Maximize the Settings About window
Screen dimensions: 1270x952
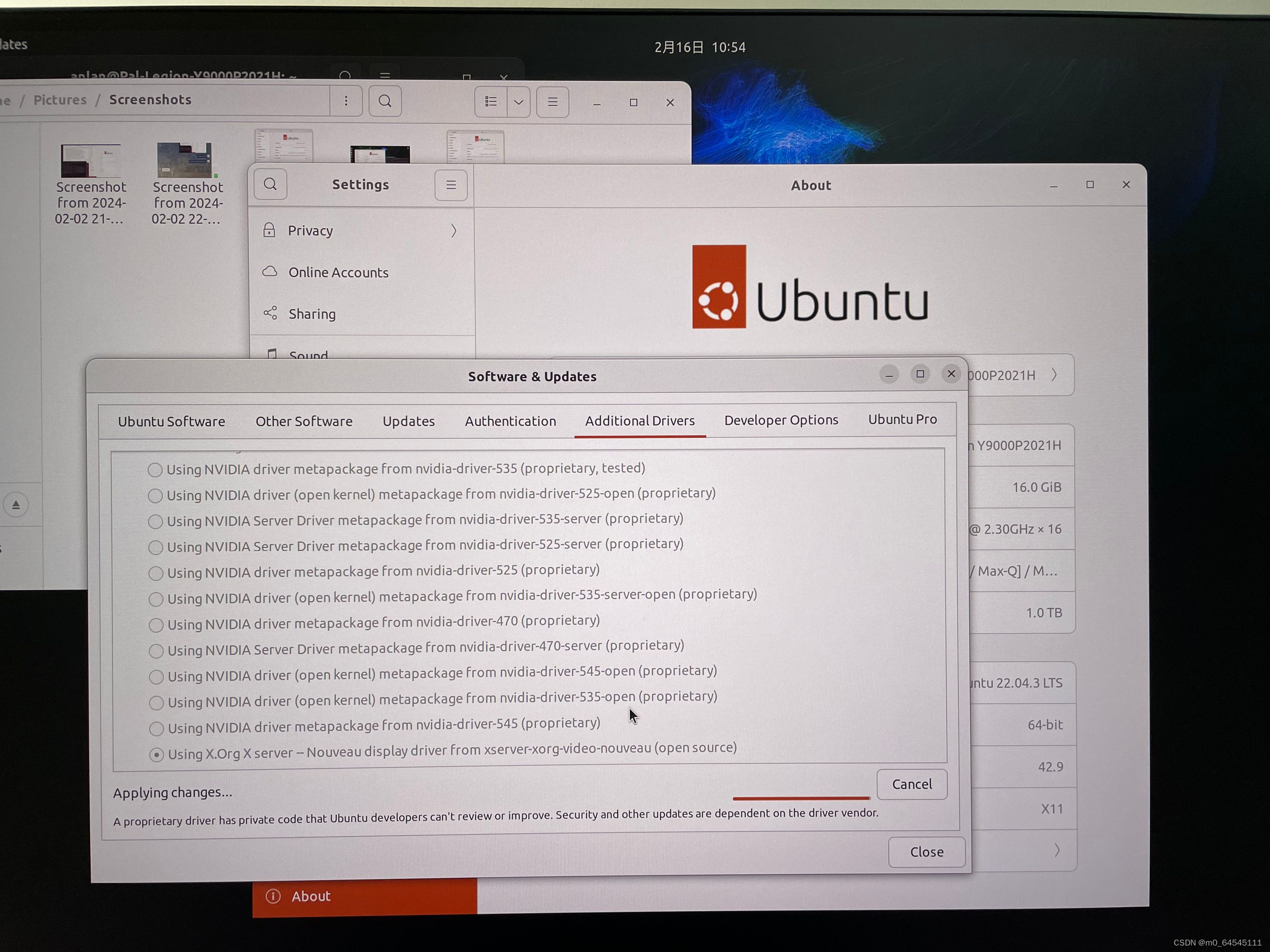1090,184
